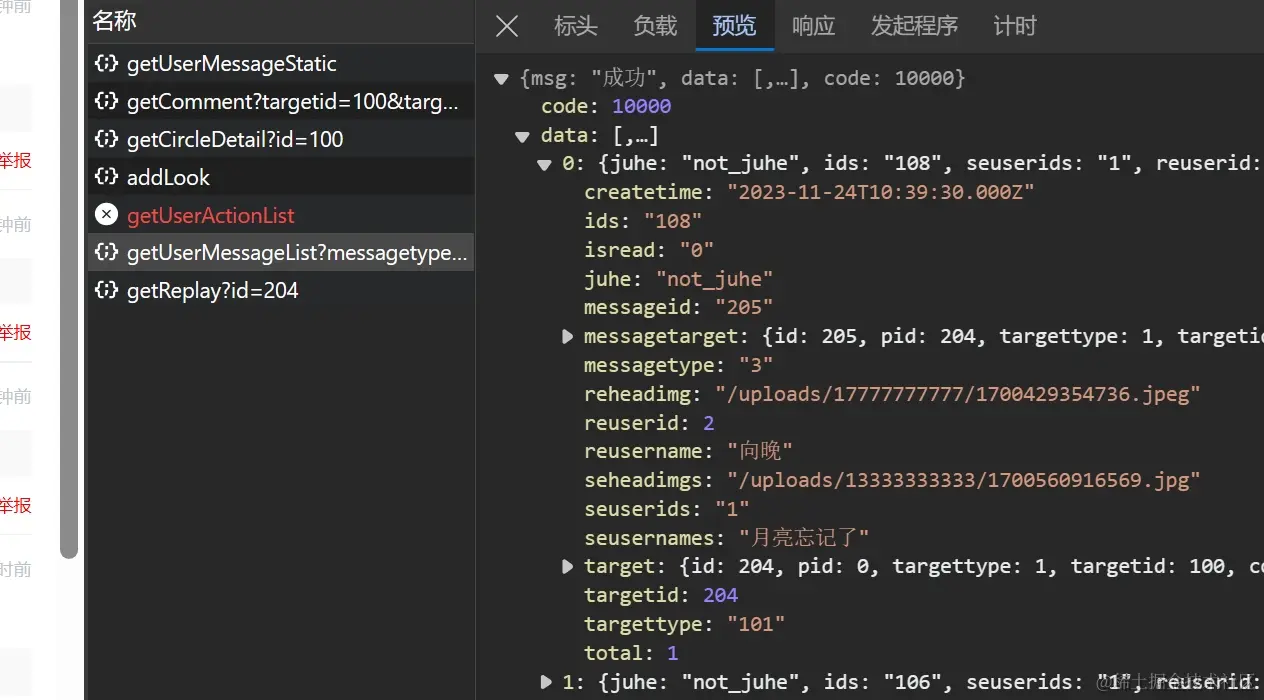Click the getComment request JSON icon
The image size is (1264, 700).
(106, 102)
